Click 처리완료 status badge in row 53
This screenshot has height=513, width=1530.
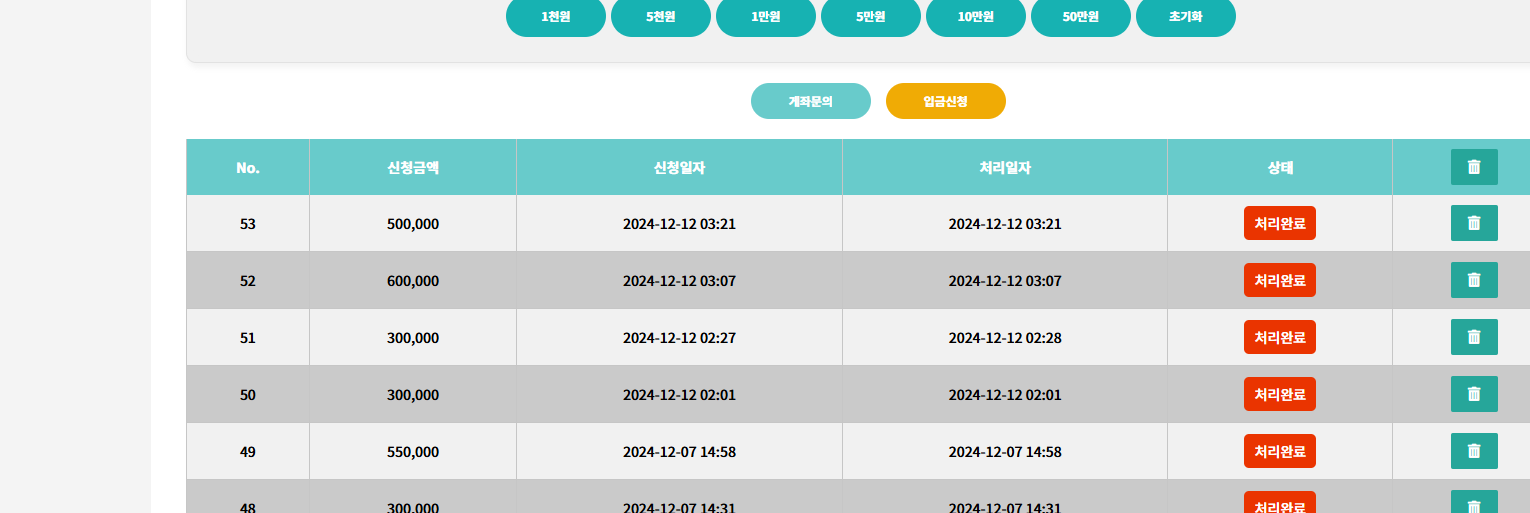pyautogui.click(x=1280, y=223)
